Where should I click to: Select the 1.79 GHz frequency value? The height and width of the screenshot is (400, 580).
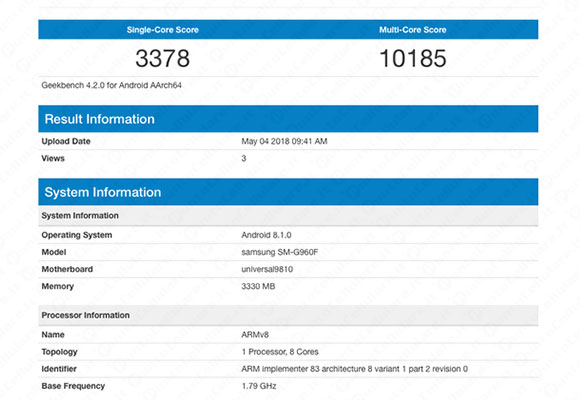pyautogui.click(x=259, y=386)
